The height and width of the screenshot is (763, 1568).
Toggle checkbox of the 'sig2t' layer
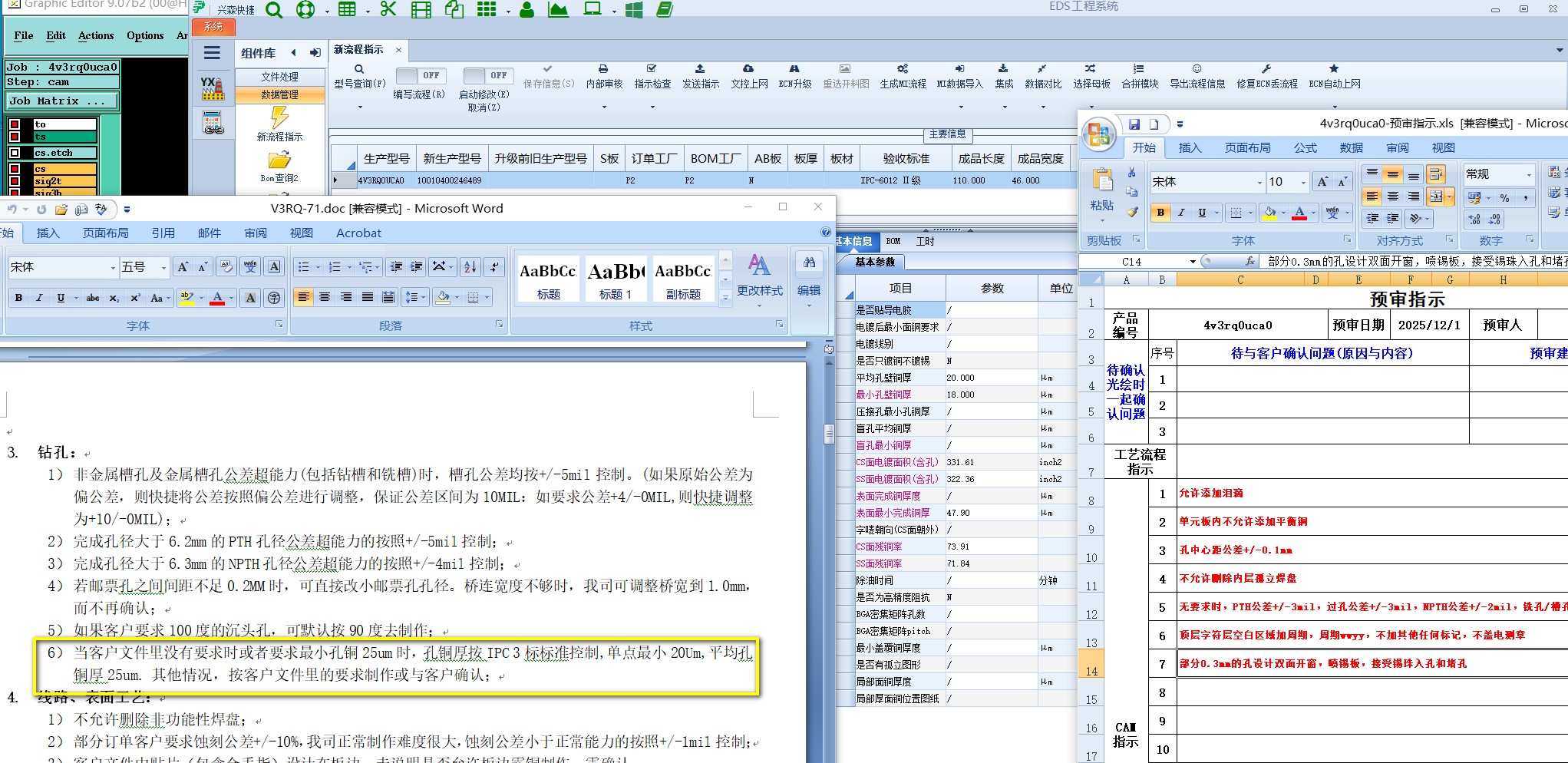click(15, 182)
